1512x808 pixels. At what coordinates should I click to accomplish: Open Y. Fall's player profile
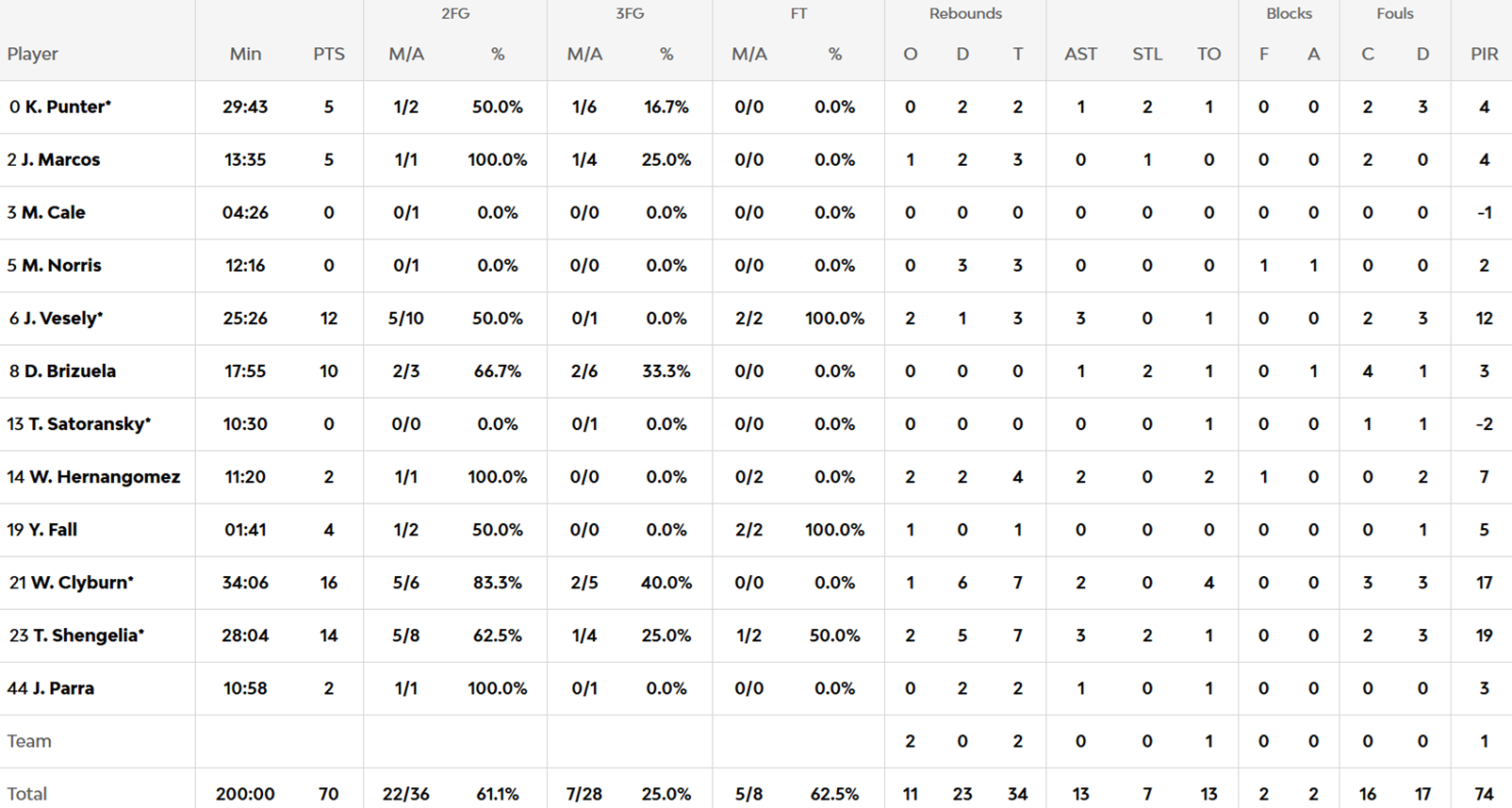click(x=52, y=529)
